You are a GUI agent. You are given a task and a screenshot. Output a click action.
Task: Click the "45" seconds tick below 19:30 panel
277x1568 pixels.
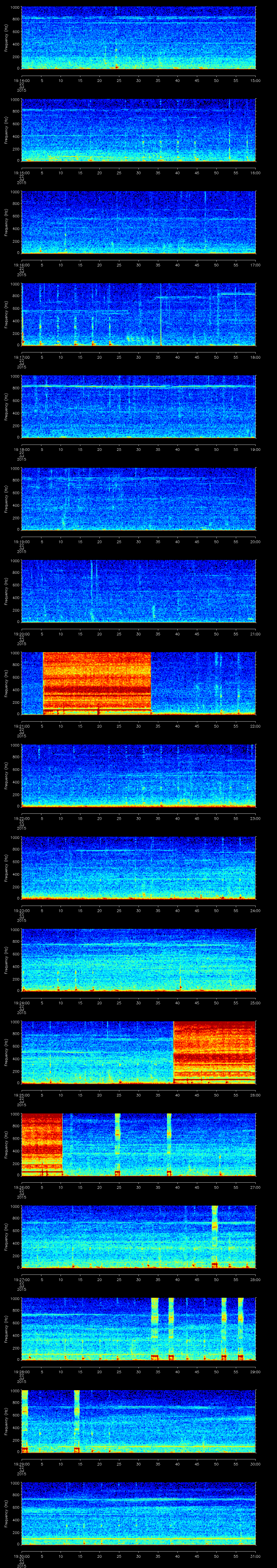point(197,1556)
